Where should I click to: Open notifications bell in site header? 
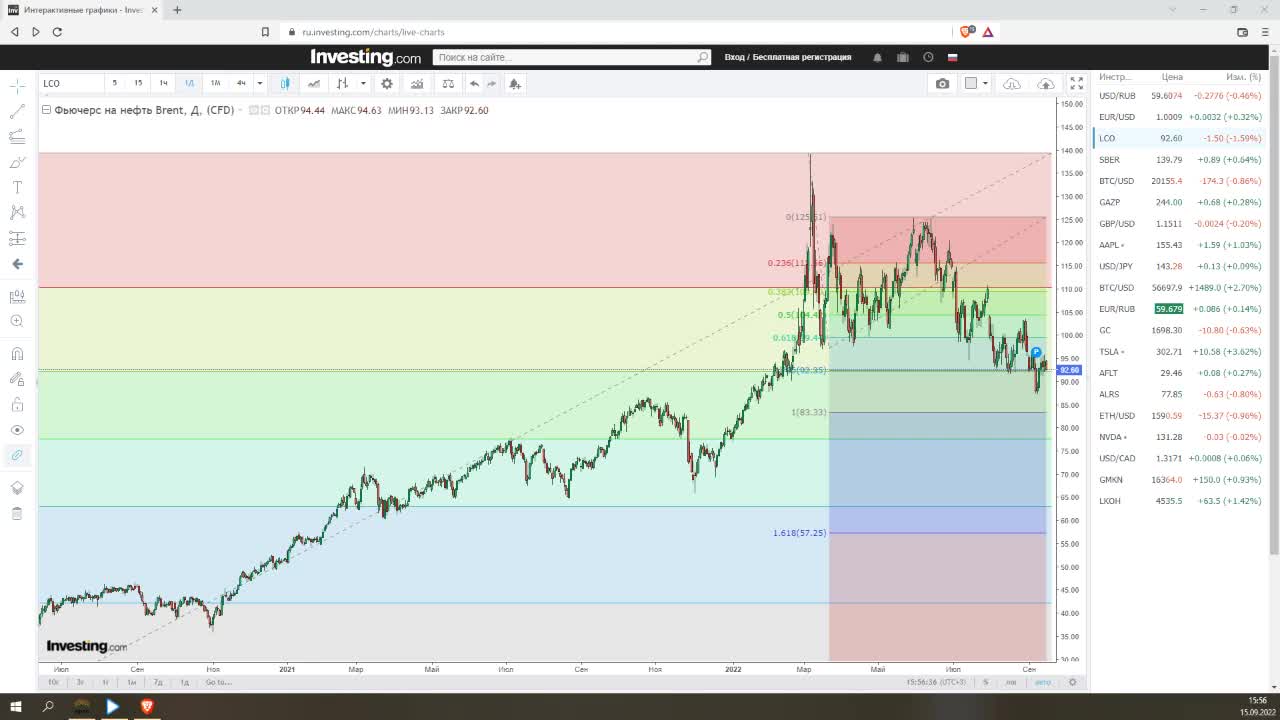pos(877,57)
